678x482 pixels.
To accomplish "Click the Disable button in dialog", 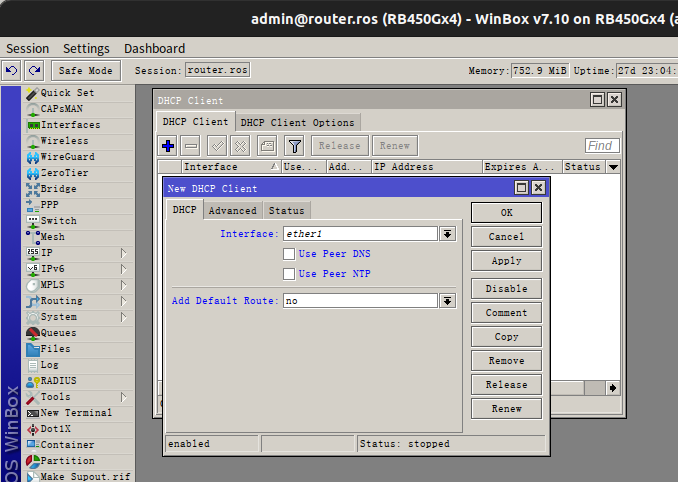I will 506,289.
